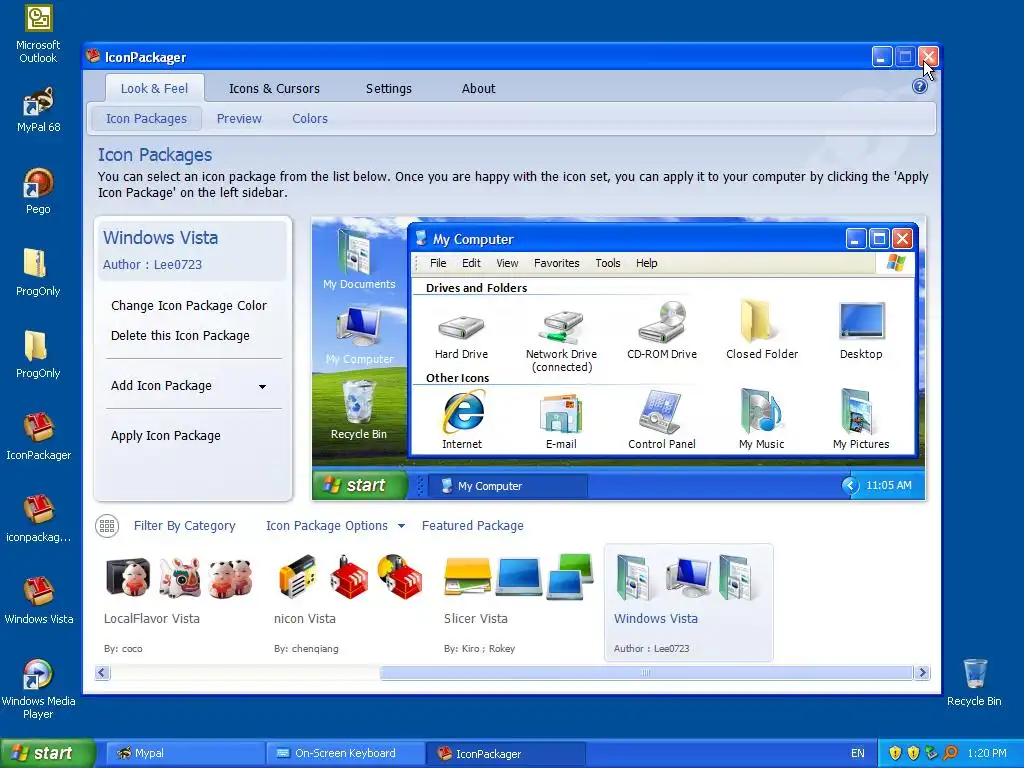Select the Pego desktop shortcut
Screen dimensions: 1024x768
coord(38,191)
